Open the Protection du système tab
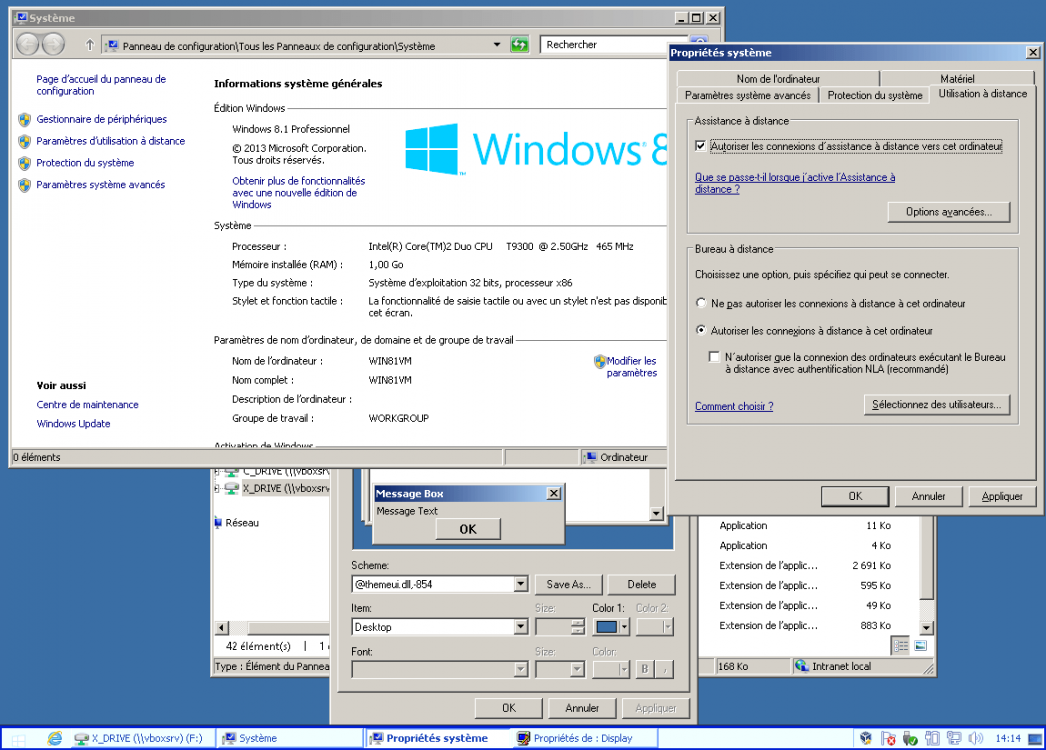Screen dimensions: 1046x750 pyautogui.click(x=874, y=95)
